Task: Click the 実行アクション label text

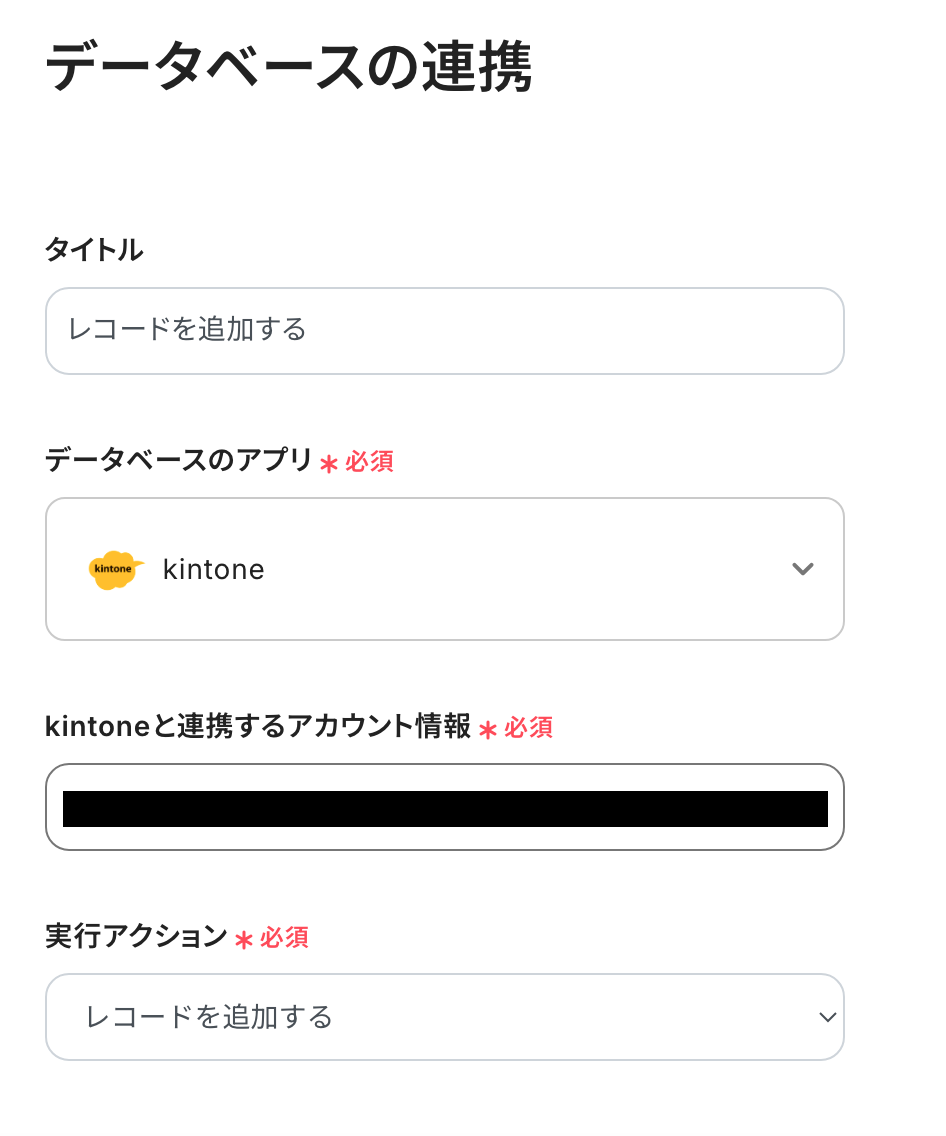Action: [x=136, y=937]
